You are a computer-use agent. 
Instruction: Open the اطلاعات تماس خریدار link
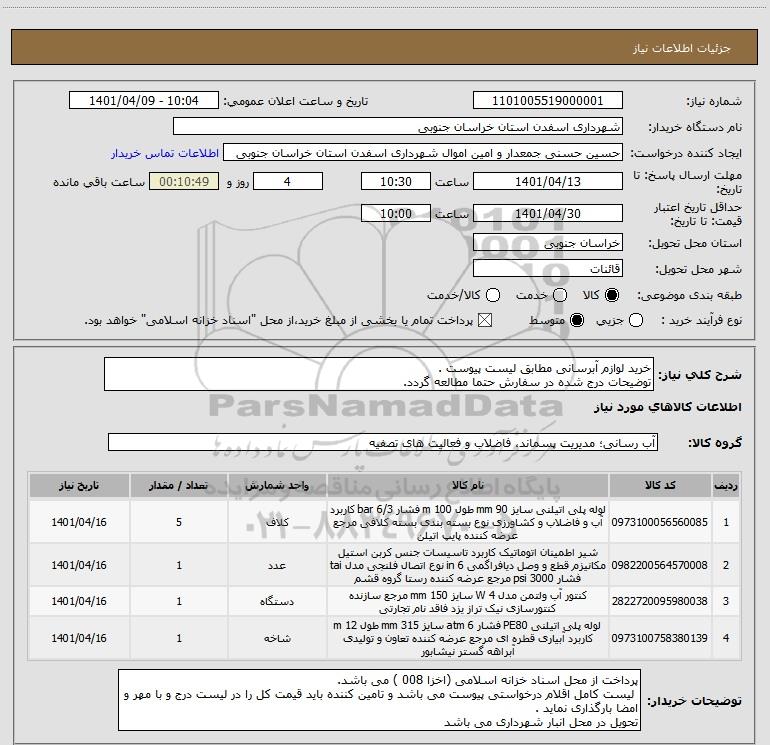pyautogui.click(x=165, y=153)
